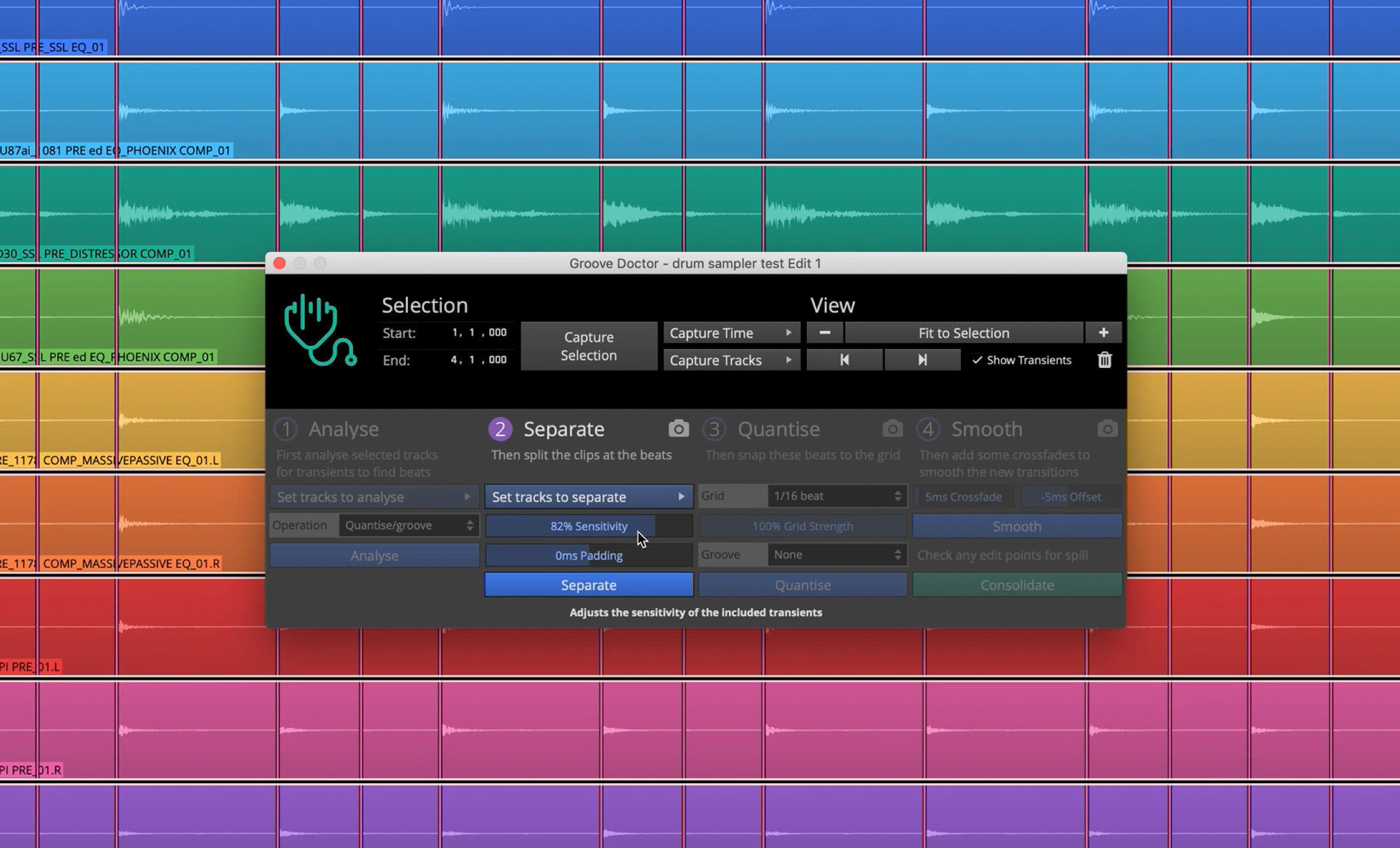Adjust the 82% Sensitivity slider
The height and width of the screenshot is (848, 1400).
pos(589,526)
